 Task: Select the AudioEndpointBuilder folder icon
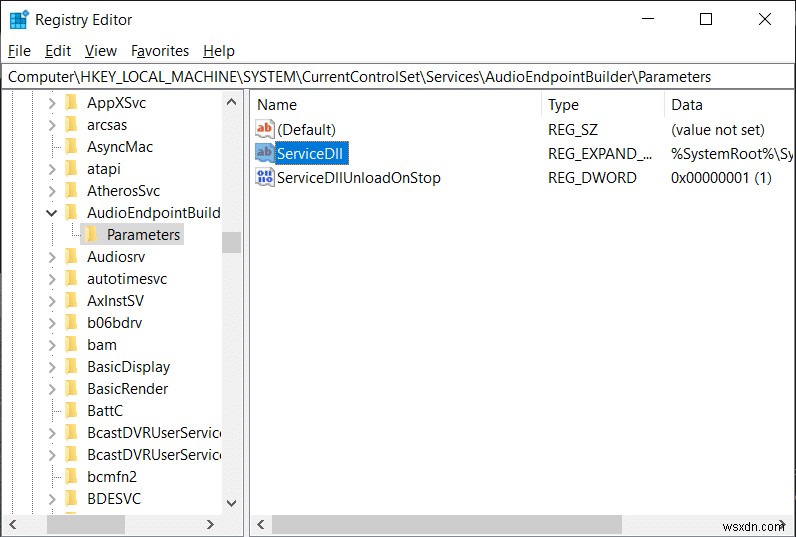[72, 212]
